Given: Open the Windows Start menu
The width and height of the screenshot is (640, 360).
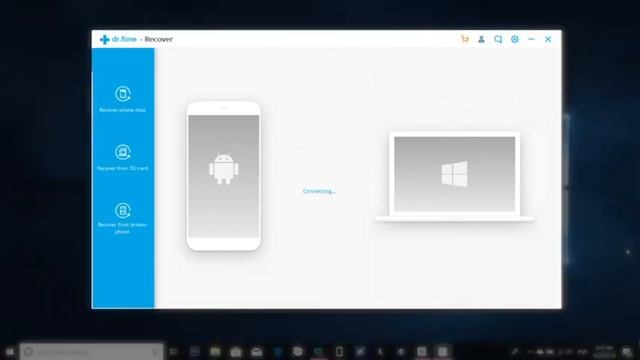Looking at the screenshot, I should point(9,351).
